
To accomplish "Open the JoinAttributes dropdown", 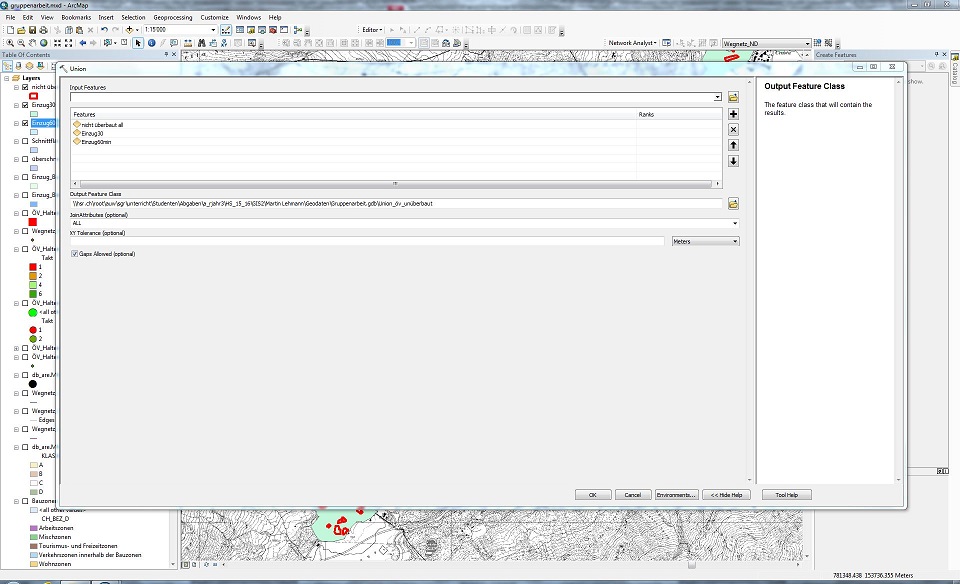I will coord(734,223).
